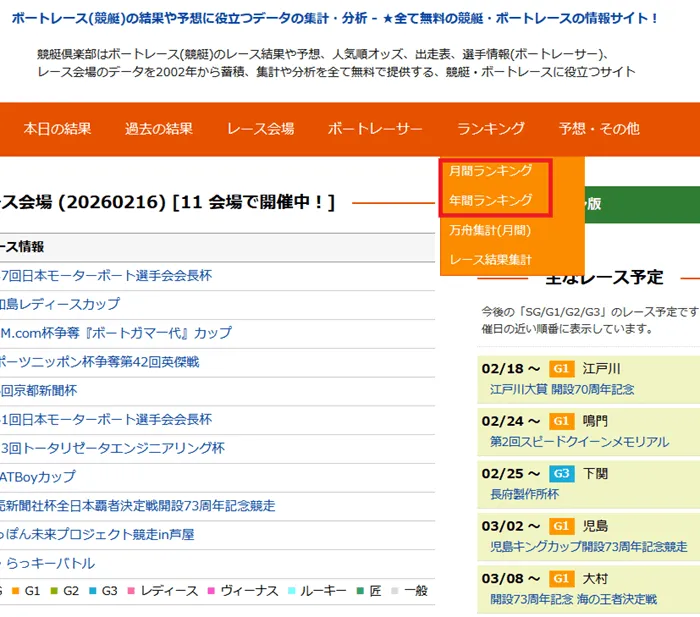Select 年間ランキング from the dropdown

[x=490, y=200]
